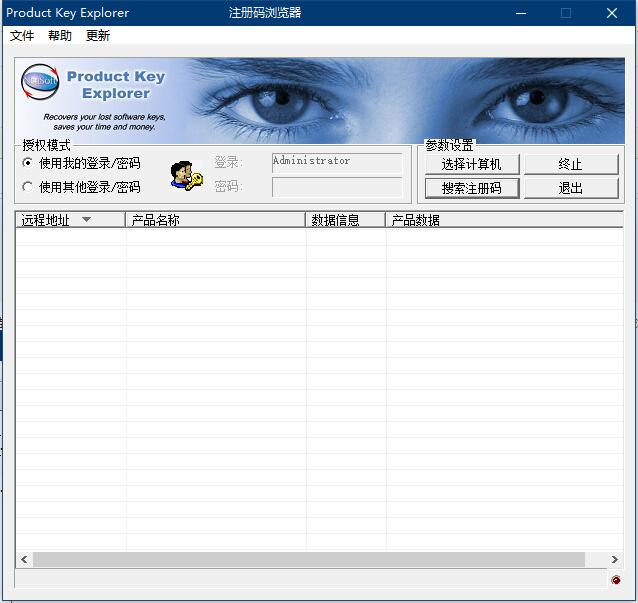This screenshot has width=638, height=603.
Task: Click the 搜索注册码 button
Action: pos(472,188)
